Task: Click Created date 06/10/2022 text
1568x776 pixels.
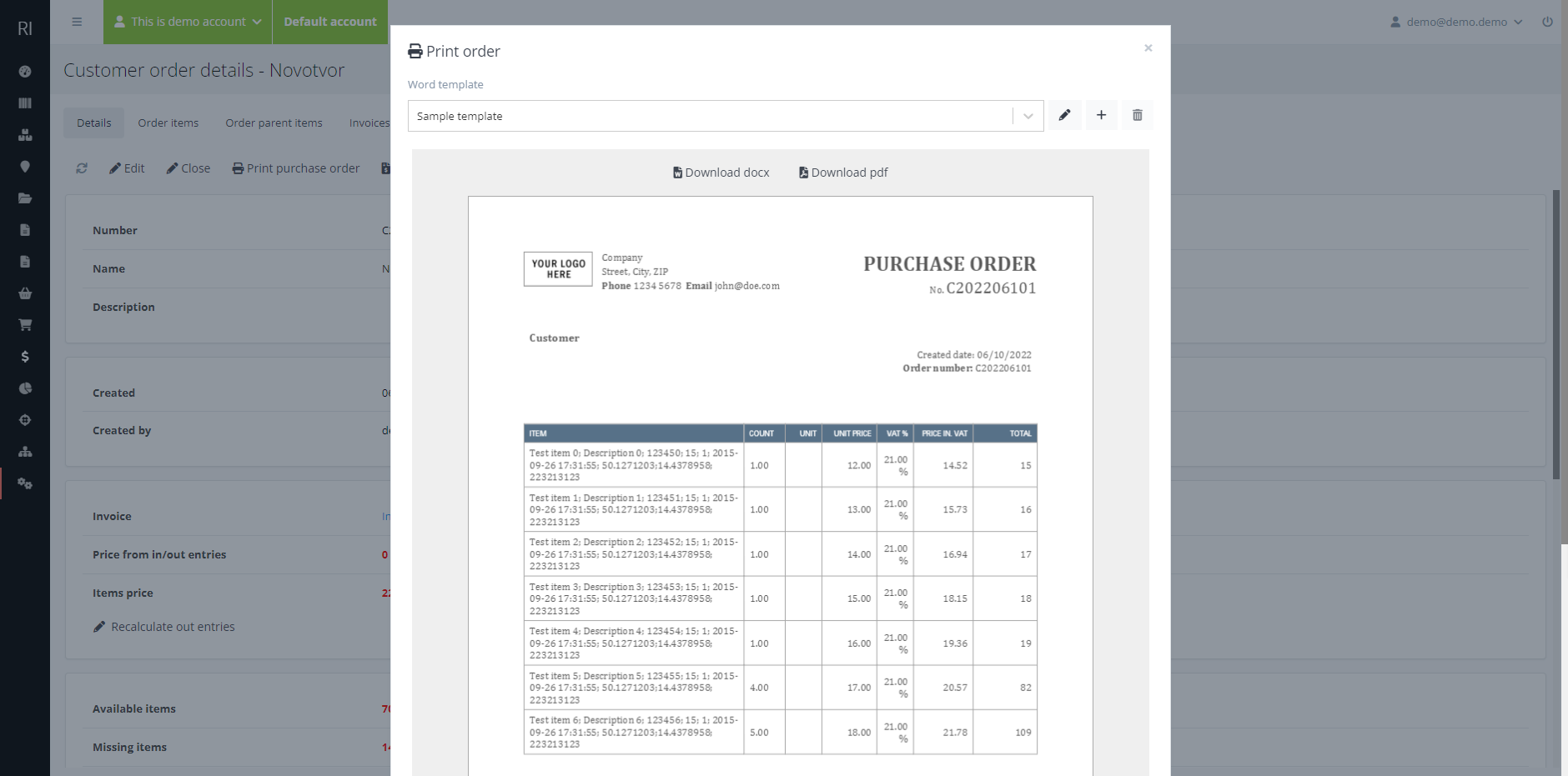Action: (x=974, y=355)
